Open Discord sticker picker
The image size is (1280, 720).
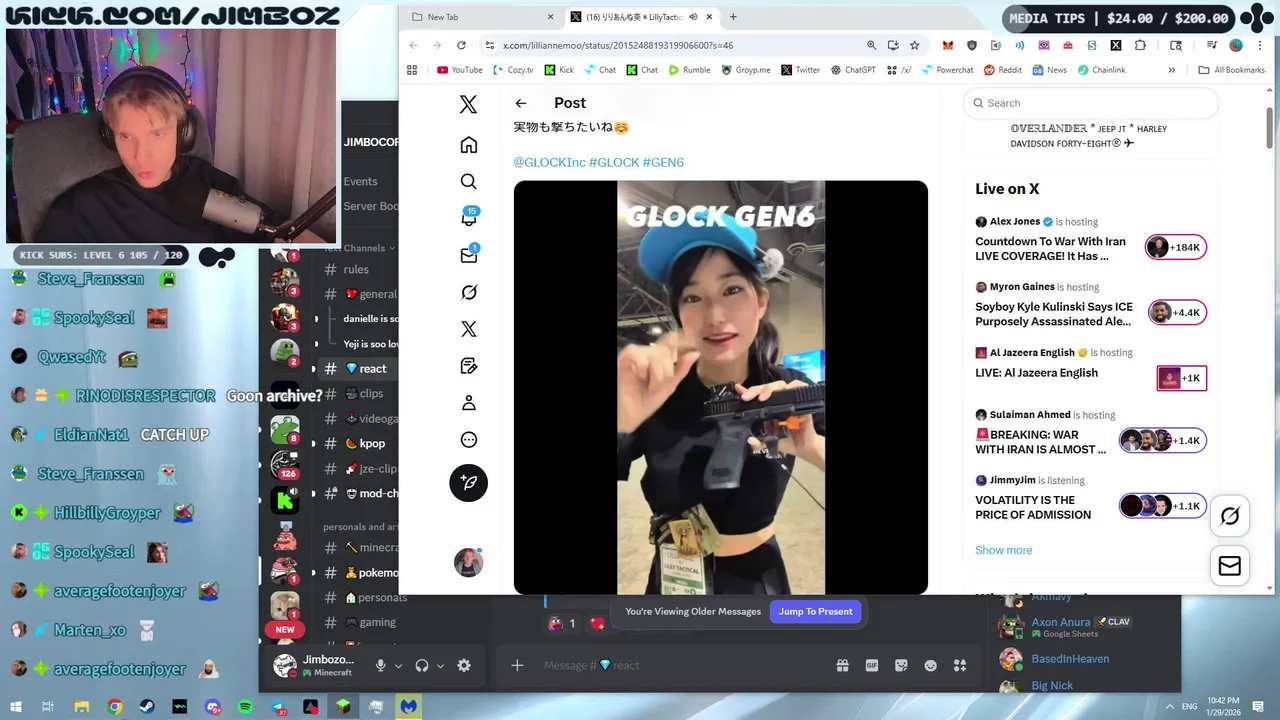pyautogui.click(x=901, y=665)
